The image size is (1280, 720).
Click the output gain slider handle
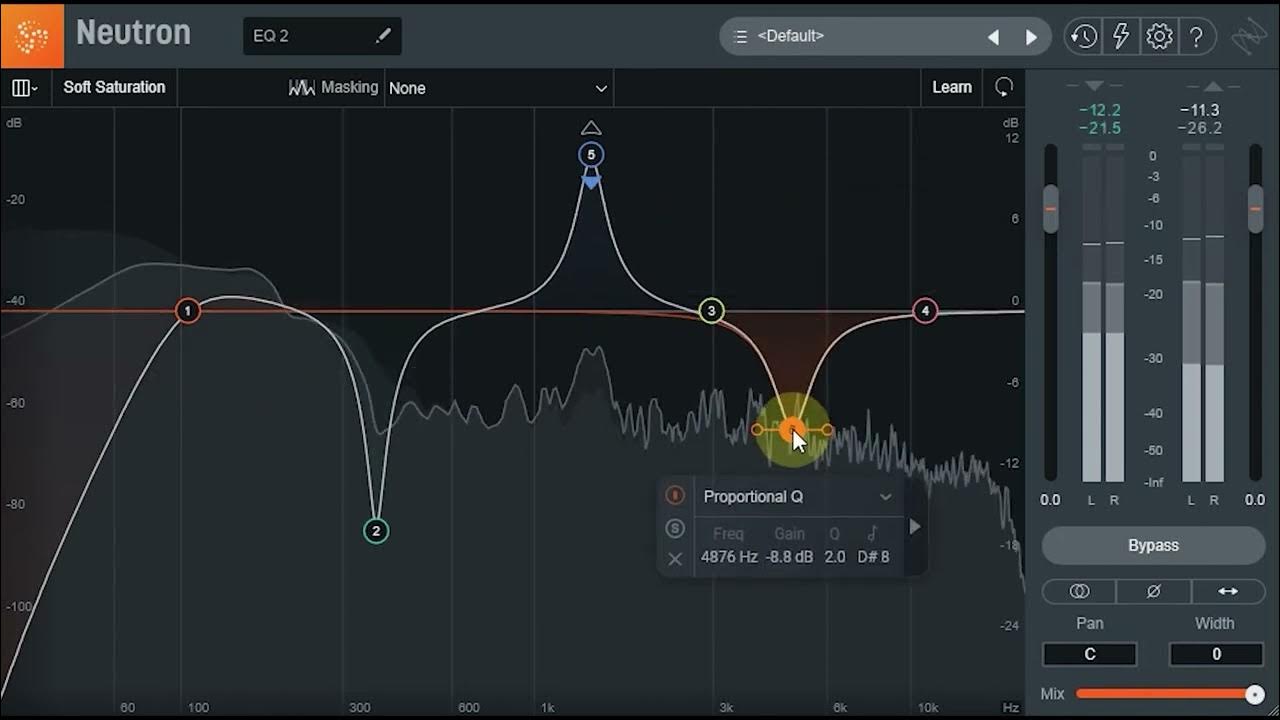click(x=1255, y=209)
